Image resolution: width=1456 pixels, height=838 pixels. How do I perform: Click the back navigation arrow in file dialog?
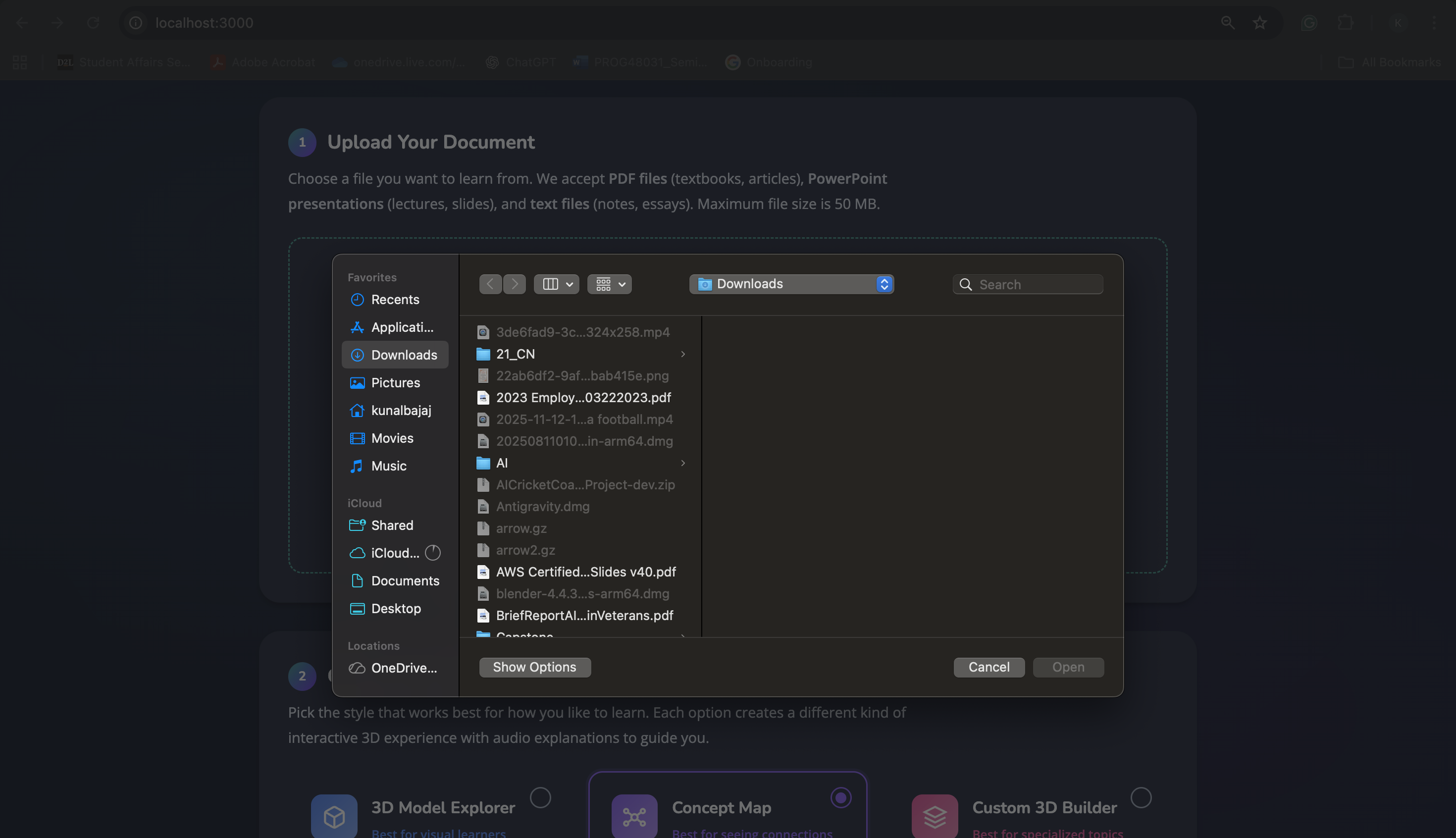(x=490, y=284)
